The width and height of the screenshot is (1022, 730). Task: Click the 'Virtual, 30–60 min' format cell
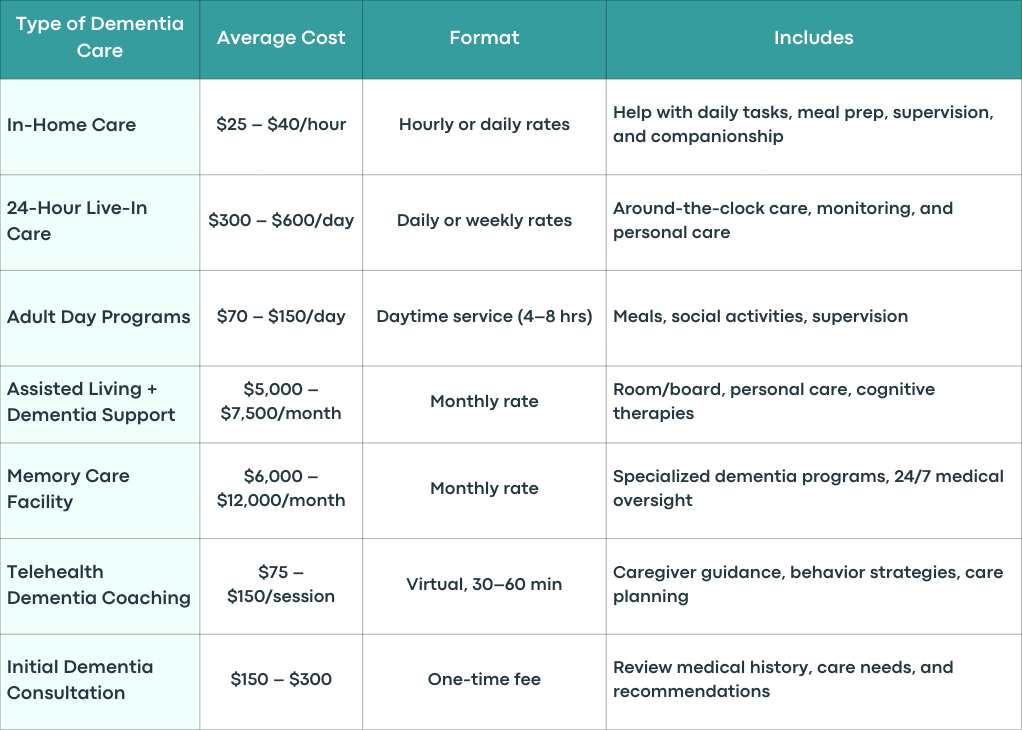484,586
